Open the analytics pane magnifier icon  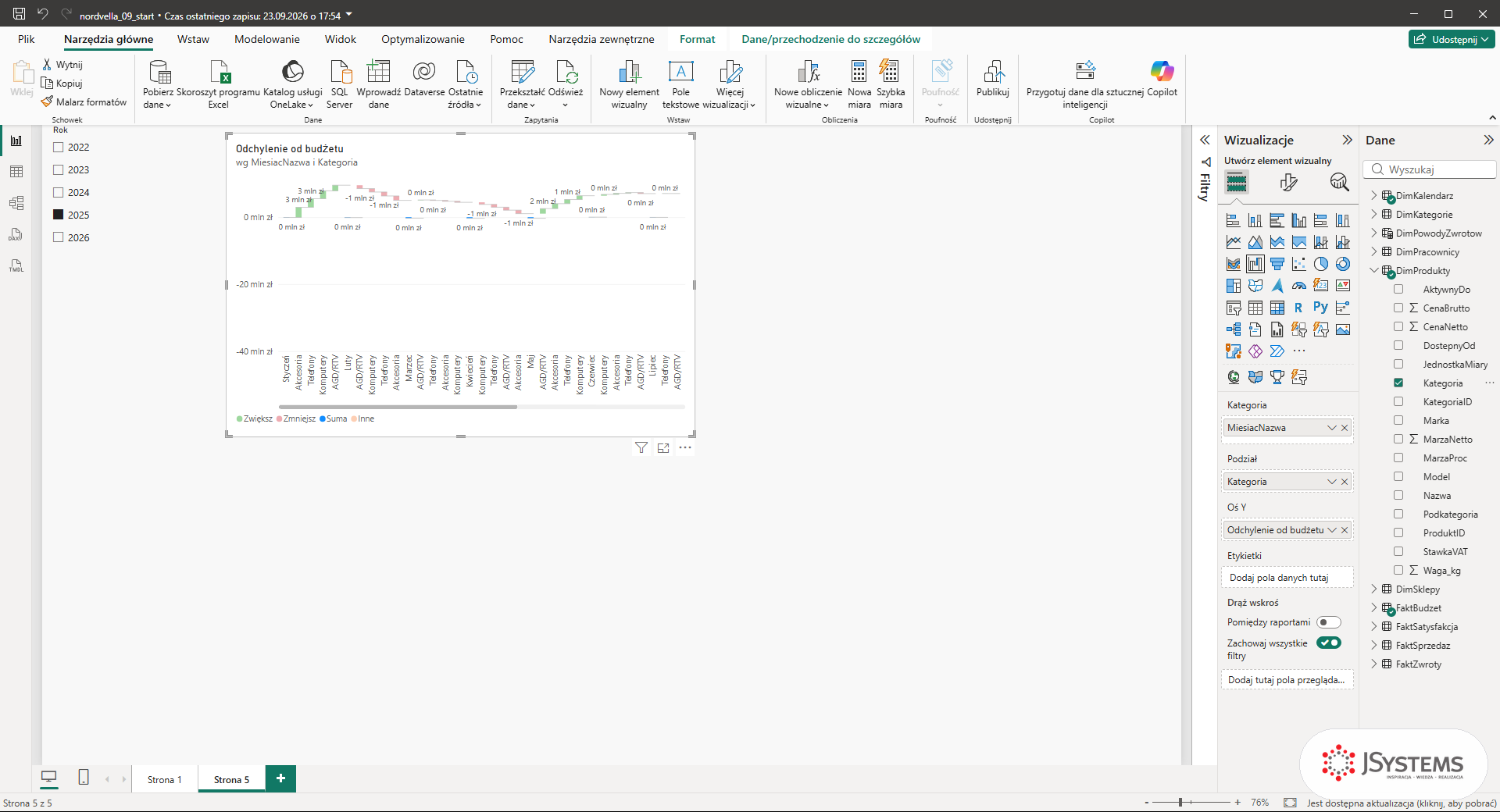pyautogui.click(x=1339, y=183)
